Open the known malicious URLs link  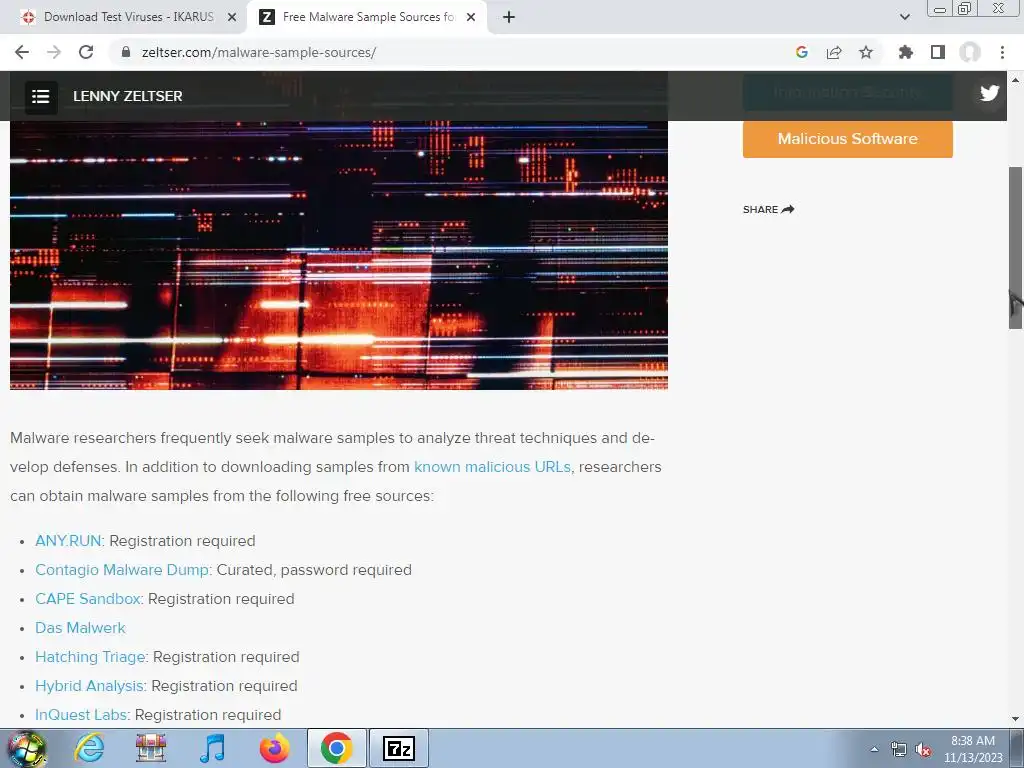(x=492, y=467)
